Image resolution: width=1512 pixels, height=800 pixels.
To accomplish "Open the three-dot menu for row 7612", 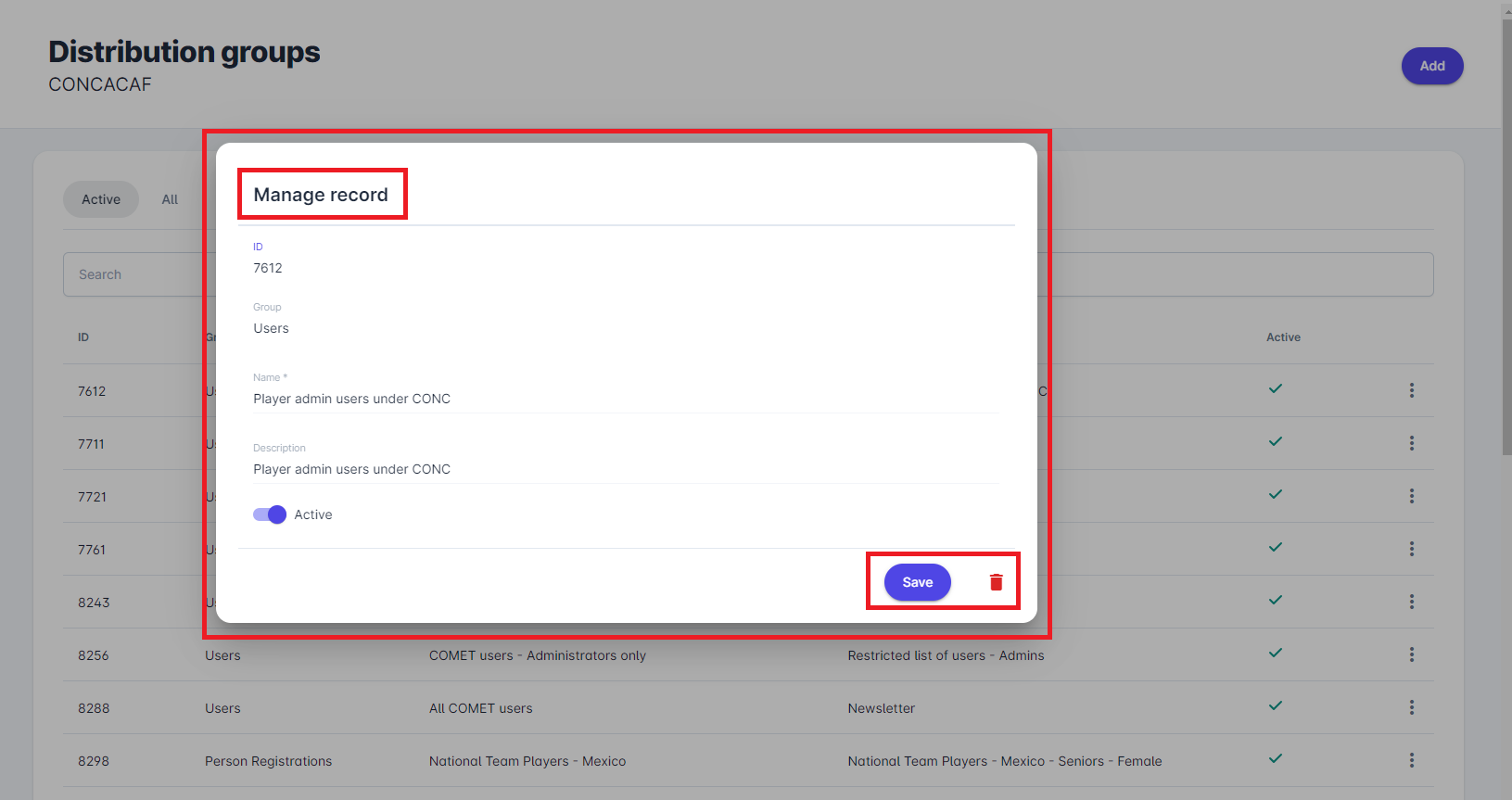I will pyautogui.click(x=1411, y=390).
